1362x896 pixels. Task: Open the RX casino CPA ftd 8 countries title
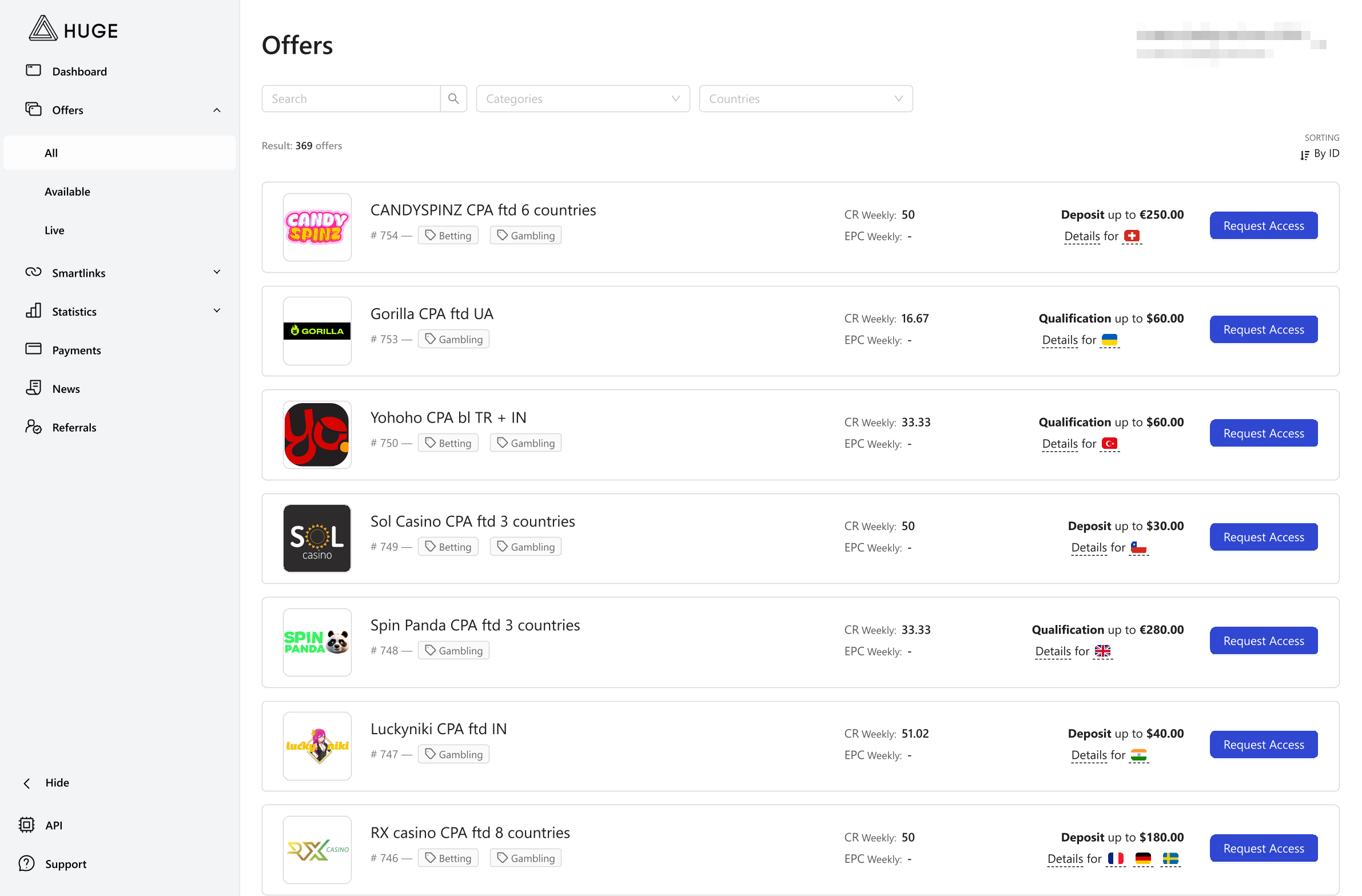point(470,833)
